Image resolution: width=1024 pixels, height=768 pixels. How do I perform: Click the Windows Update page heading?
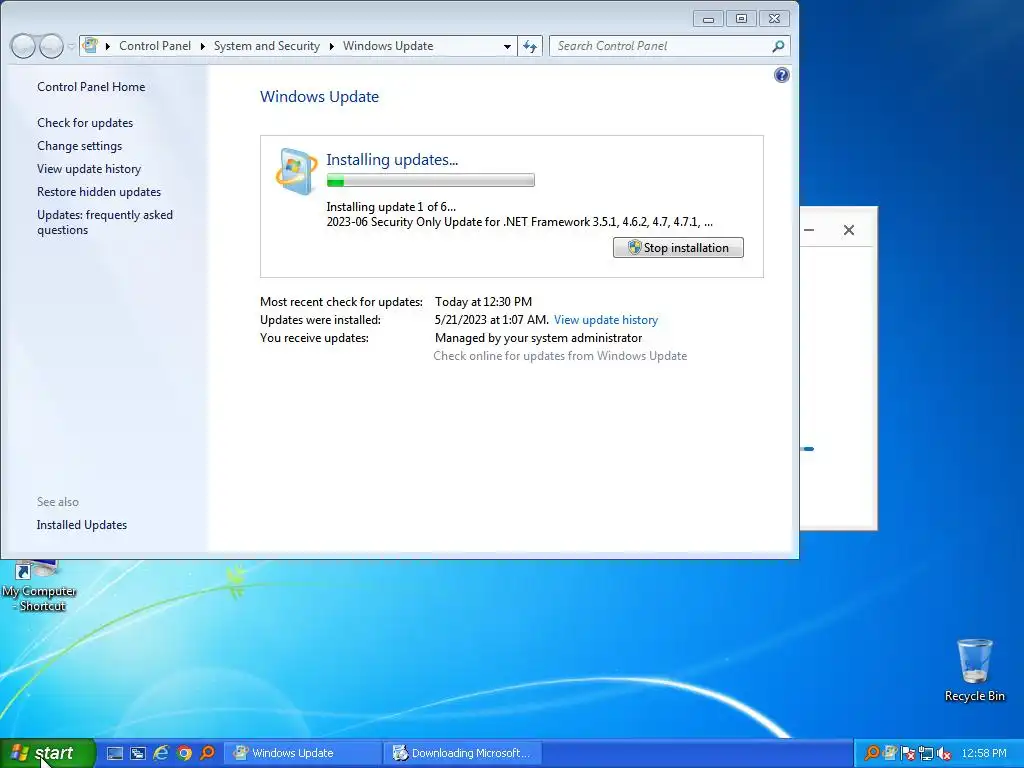pos(319,97)
